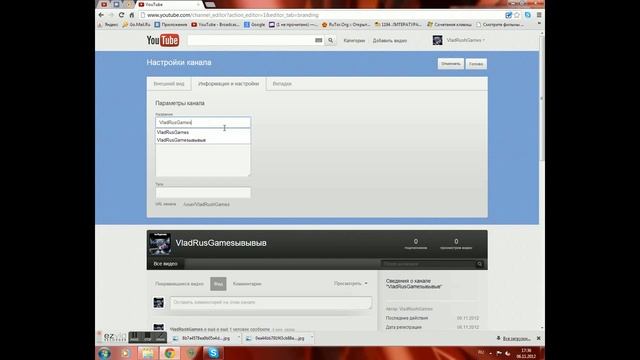This screenshot has height=360, width=640.
Task: Click the user avatar in YouTube header
Action: pyautogui.click(x=438, y=40)
